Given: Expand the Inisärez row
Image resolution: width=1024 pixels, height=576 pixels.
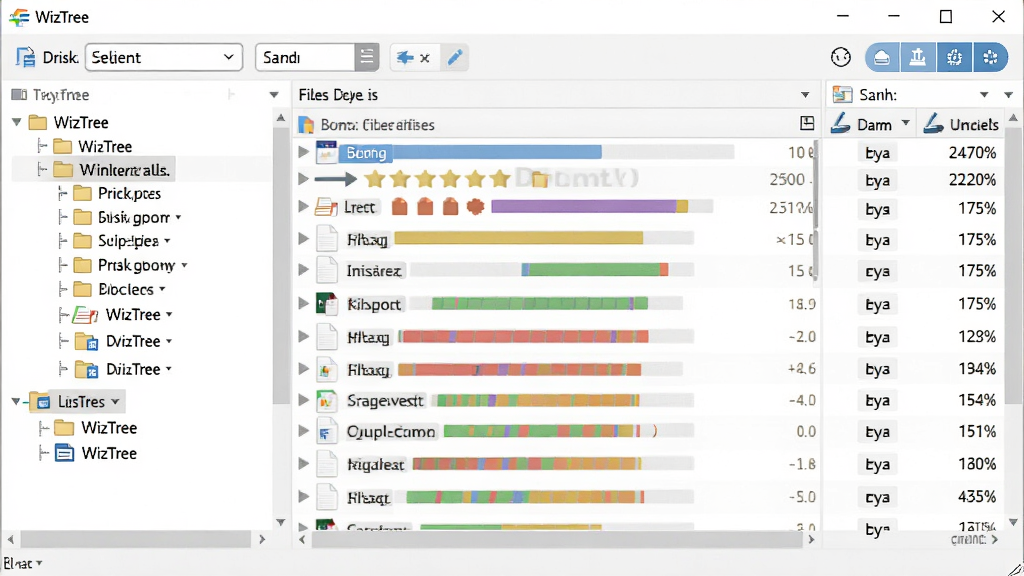Looking at the screenshot, I should click(303, 270).
